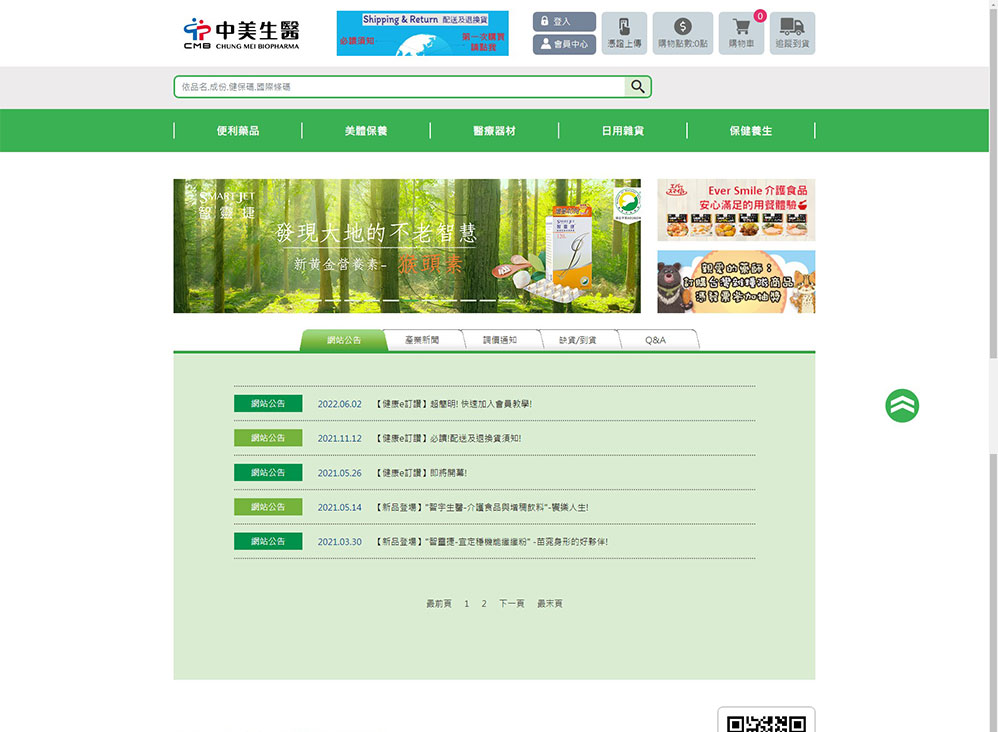Switch to the 調價通知 tab
The height and width of the screenshot is (732, 998).
click(500, 340)
